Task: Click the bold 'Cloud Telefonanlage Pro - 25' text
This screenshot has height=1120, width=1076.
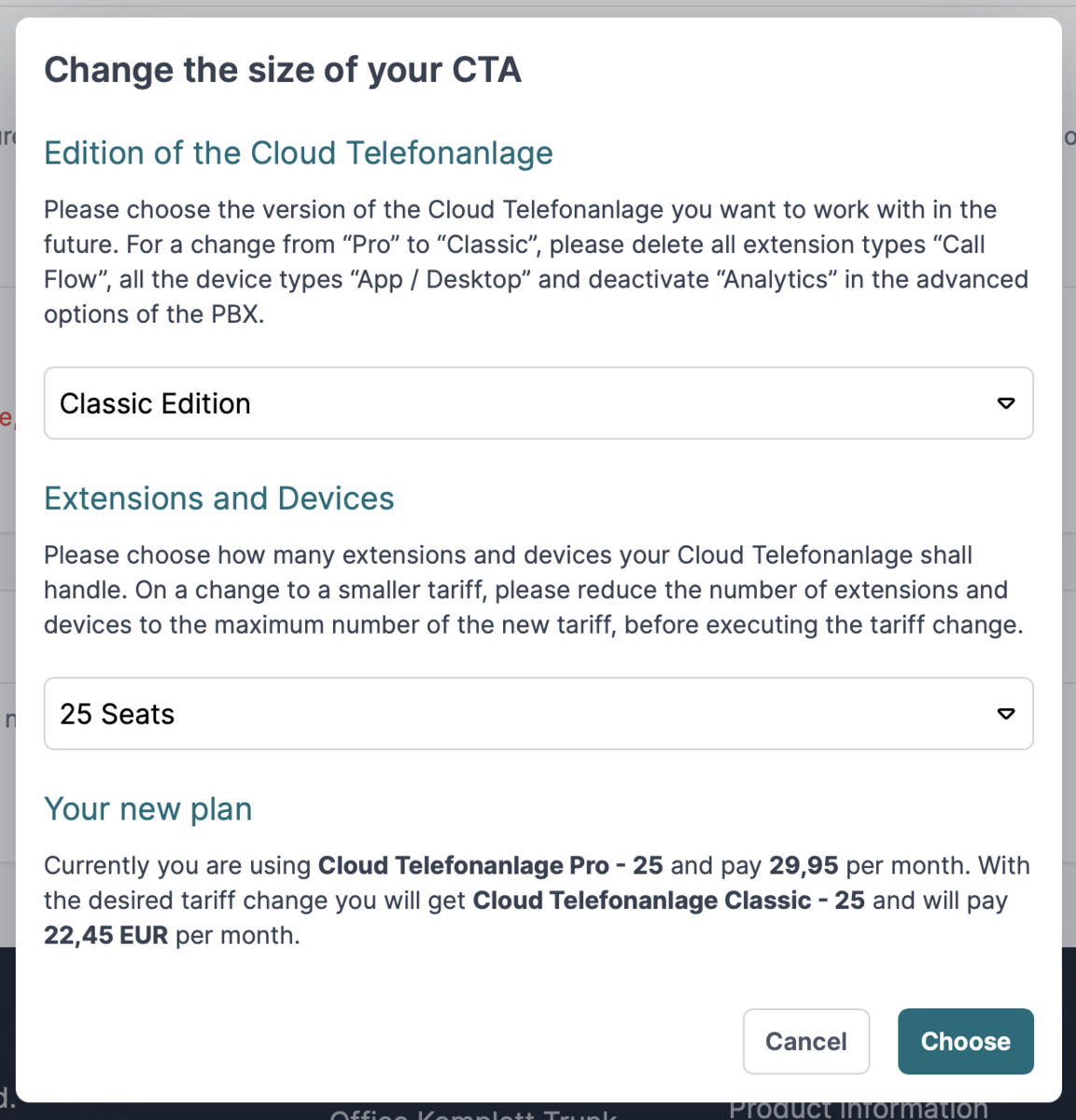Action: coord(491,865)
